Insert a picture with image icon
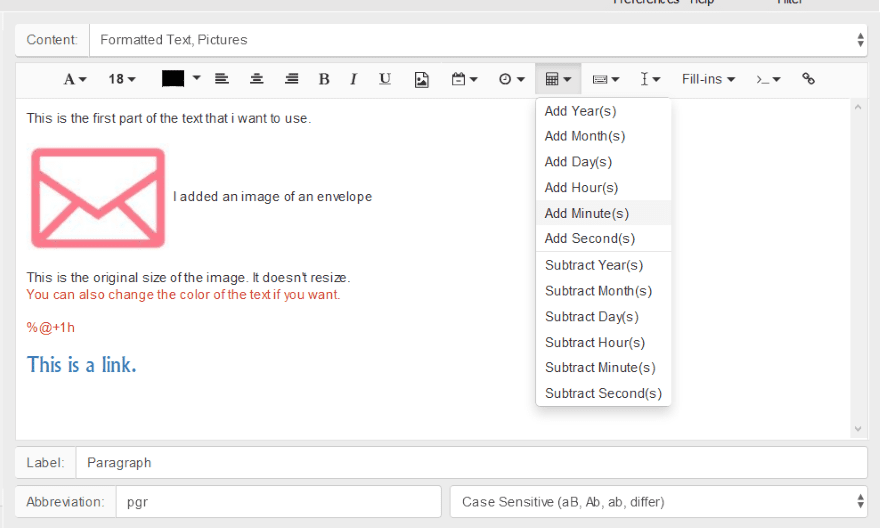Screen dimensions: 880x528 coord(422,79)
